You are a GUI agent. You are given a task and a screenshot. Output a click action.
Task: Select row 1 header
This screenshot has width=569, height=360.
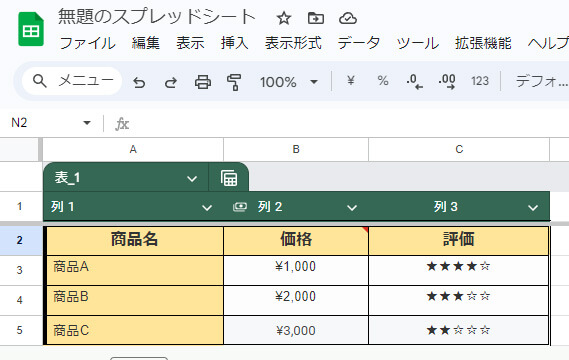click(x=20, y=206)
